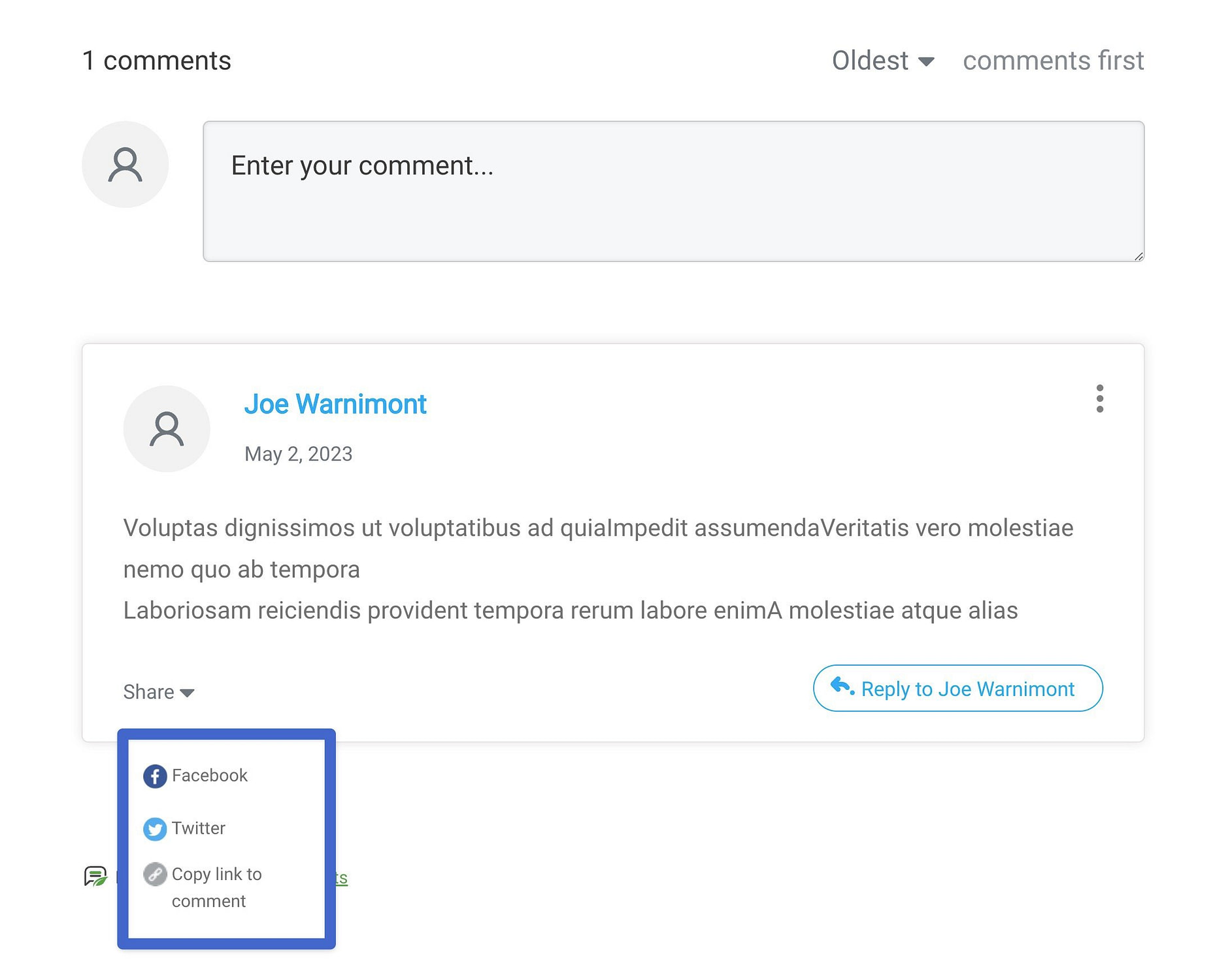The image size is (1213, 980).
Task: Click the gray chain link icon
Action: point(155,874)
